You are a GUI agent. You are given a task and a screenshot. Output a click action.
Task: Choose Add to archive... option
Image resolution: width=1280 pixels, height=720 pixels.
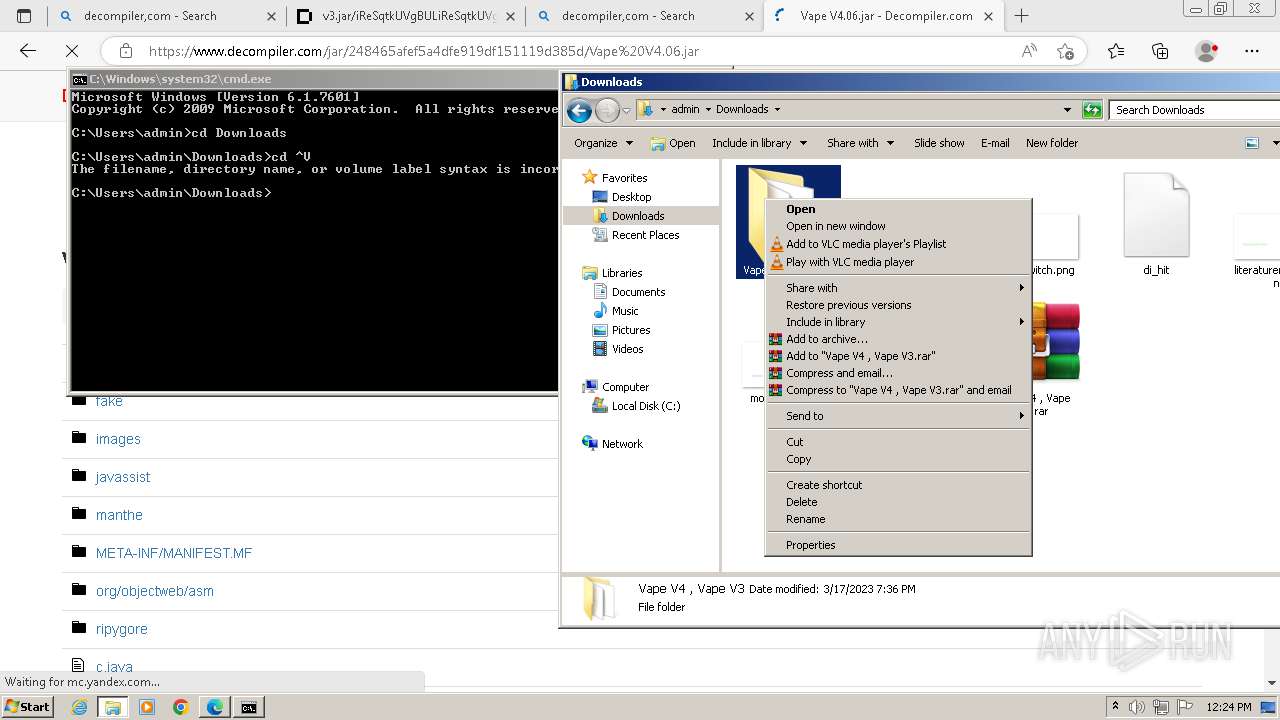[x=898, y=339]
